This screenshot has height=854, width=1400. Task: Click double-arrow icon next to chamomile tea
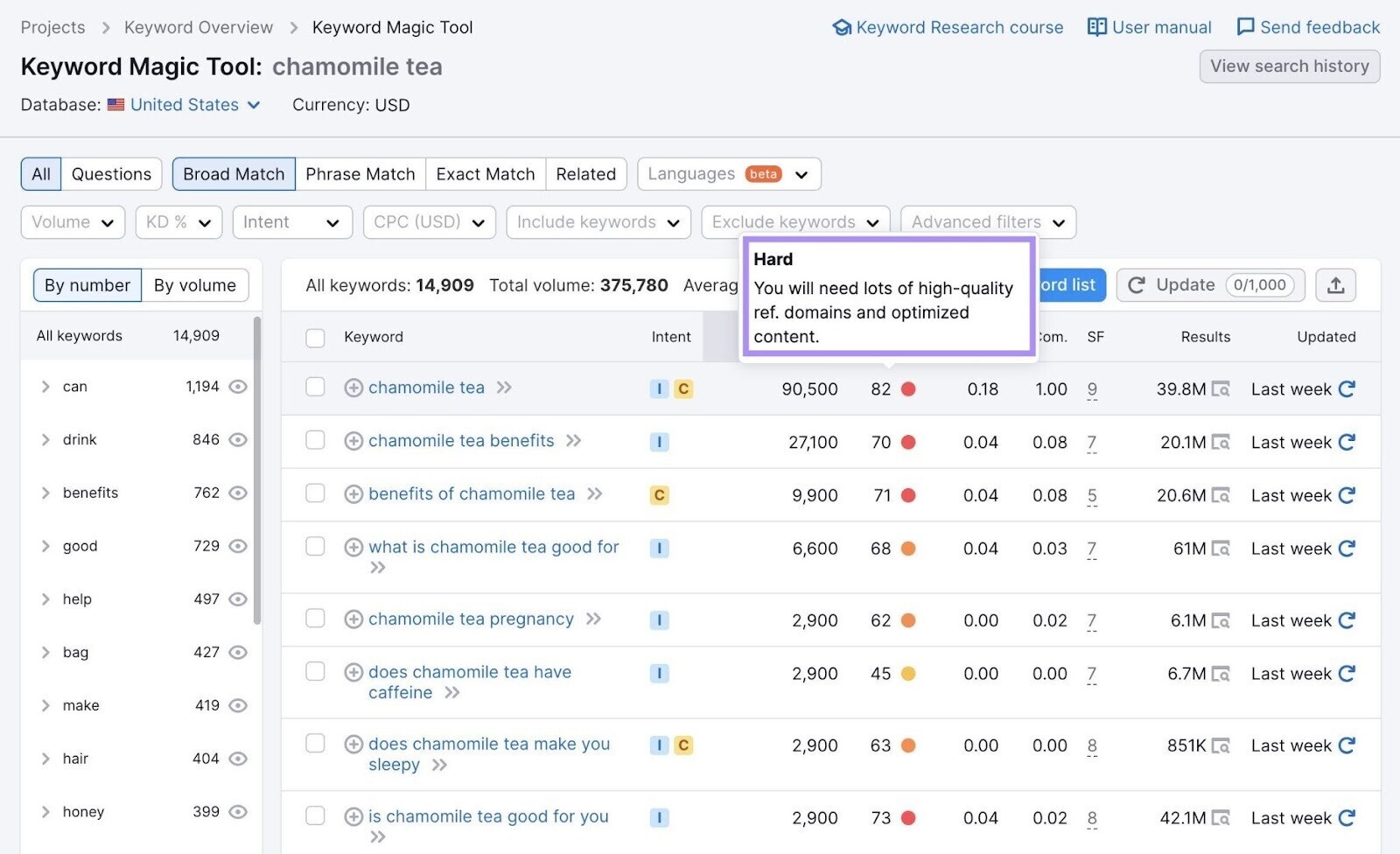pyautogui.click(x=504, y=388)
